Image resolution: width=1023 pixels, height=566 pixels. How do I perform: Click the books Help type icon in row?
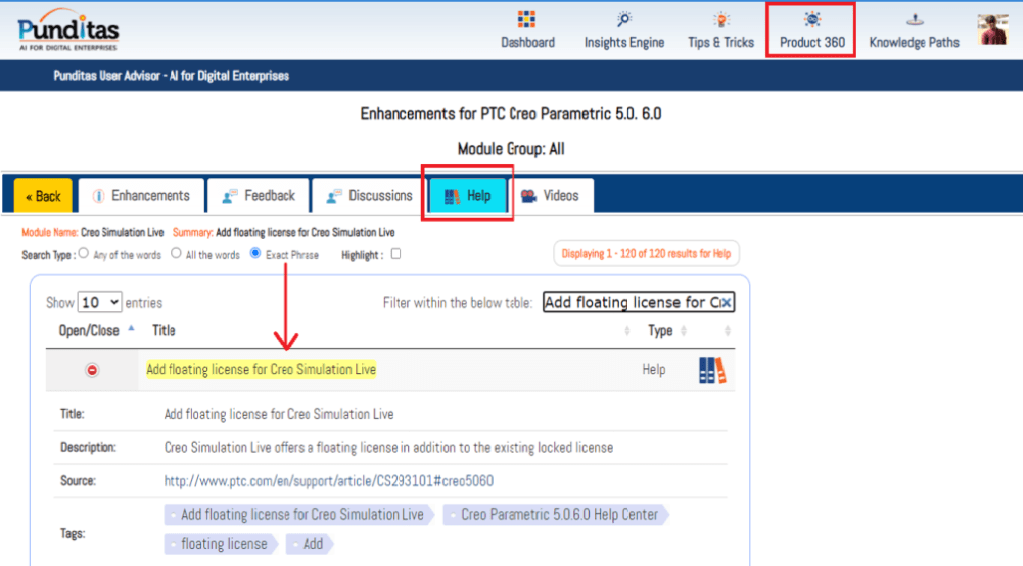pos(712,370)
